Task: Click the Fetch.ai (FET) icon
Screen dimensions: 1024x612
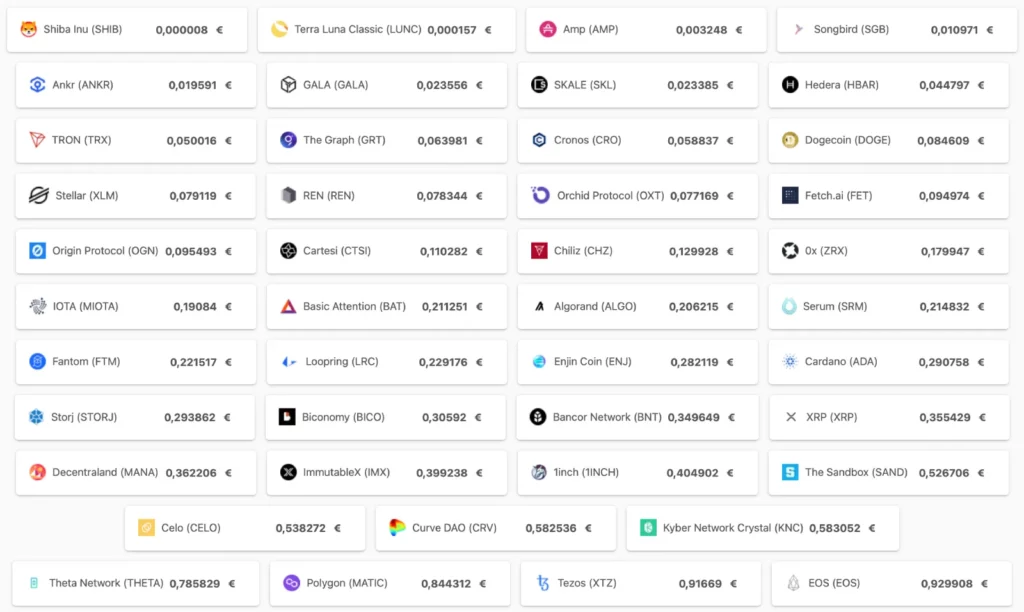Action: pos(790,195)
